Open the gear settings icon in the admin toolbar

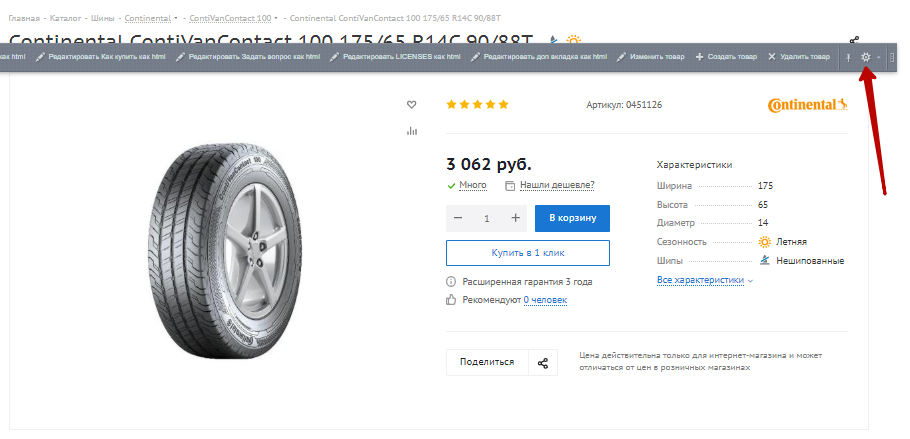(x=866, y=57)
